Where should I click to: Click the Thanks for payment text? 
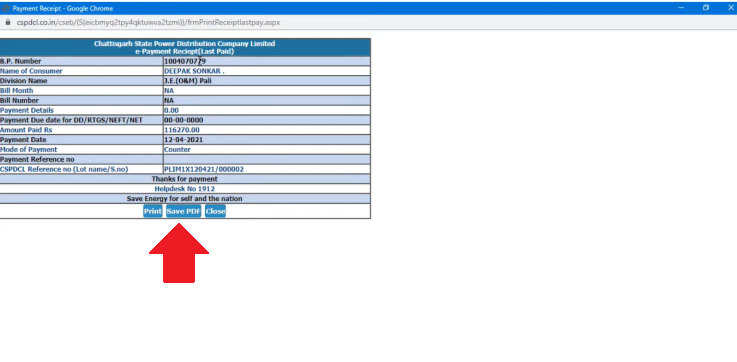184,179
